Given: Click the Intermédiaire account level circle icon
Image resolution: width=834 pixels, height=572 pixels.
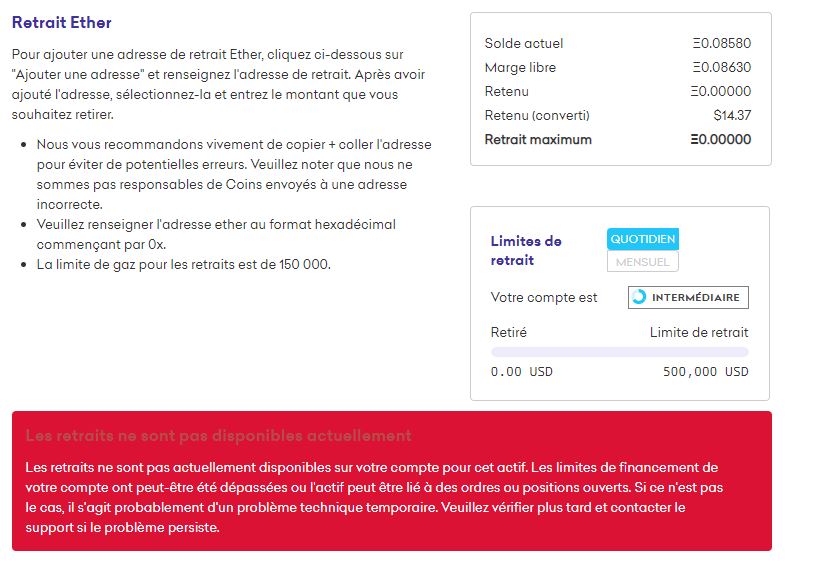Looking at the screenshot, I should click(x=639, y=298).
